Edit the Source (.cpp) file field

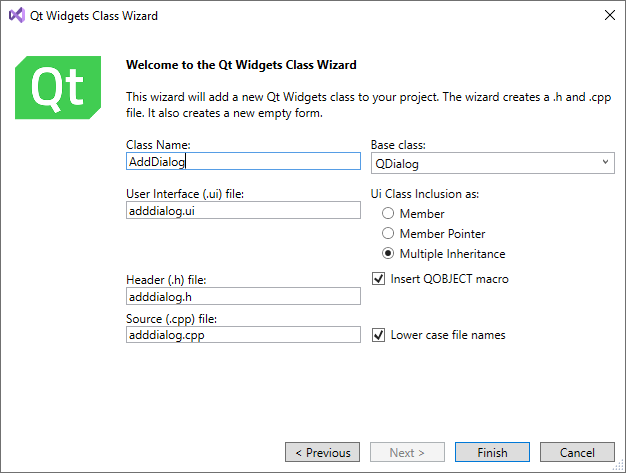point(243,335)
